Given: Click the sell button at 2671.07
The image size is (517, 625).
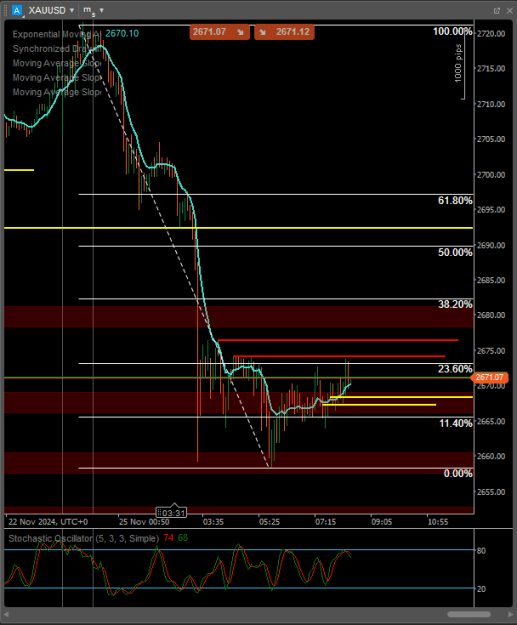Looking at the screenshot, I should [x=220, y=32].
